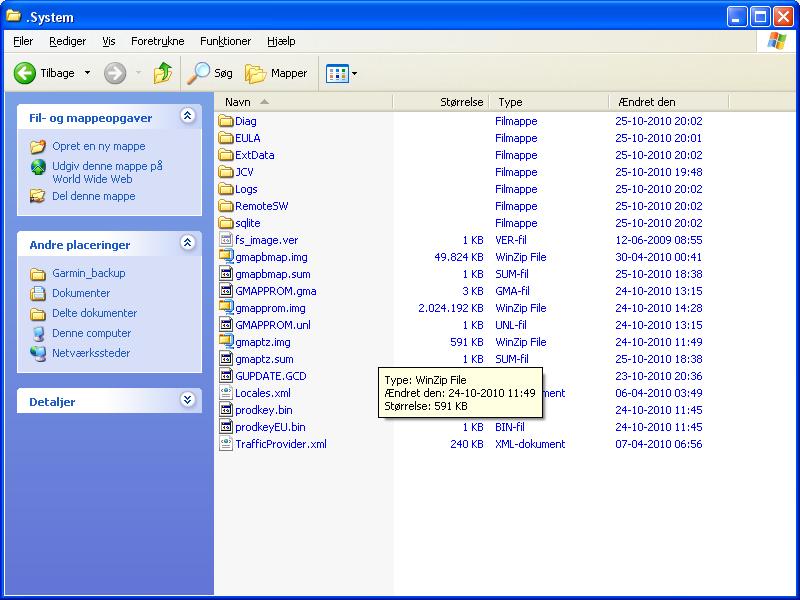Click the green Tilbage back arrow
Image resolution: width=800 pixels, height=600 pixels.
[24, 73]
